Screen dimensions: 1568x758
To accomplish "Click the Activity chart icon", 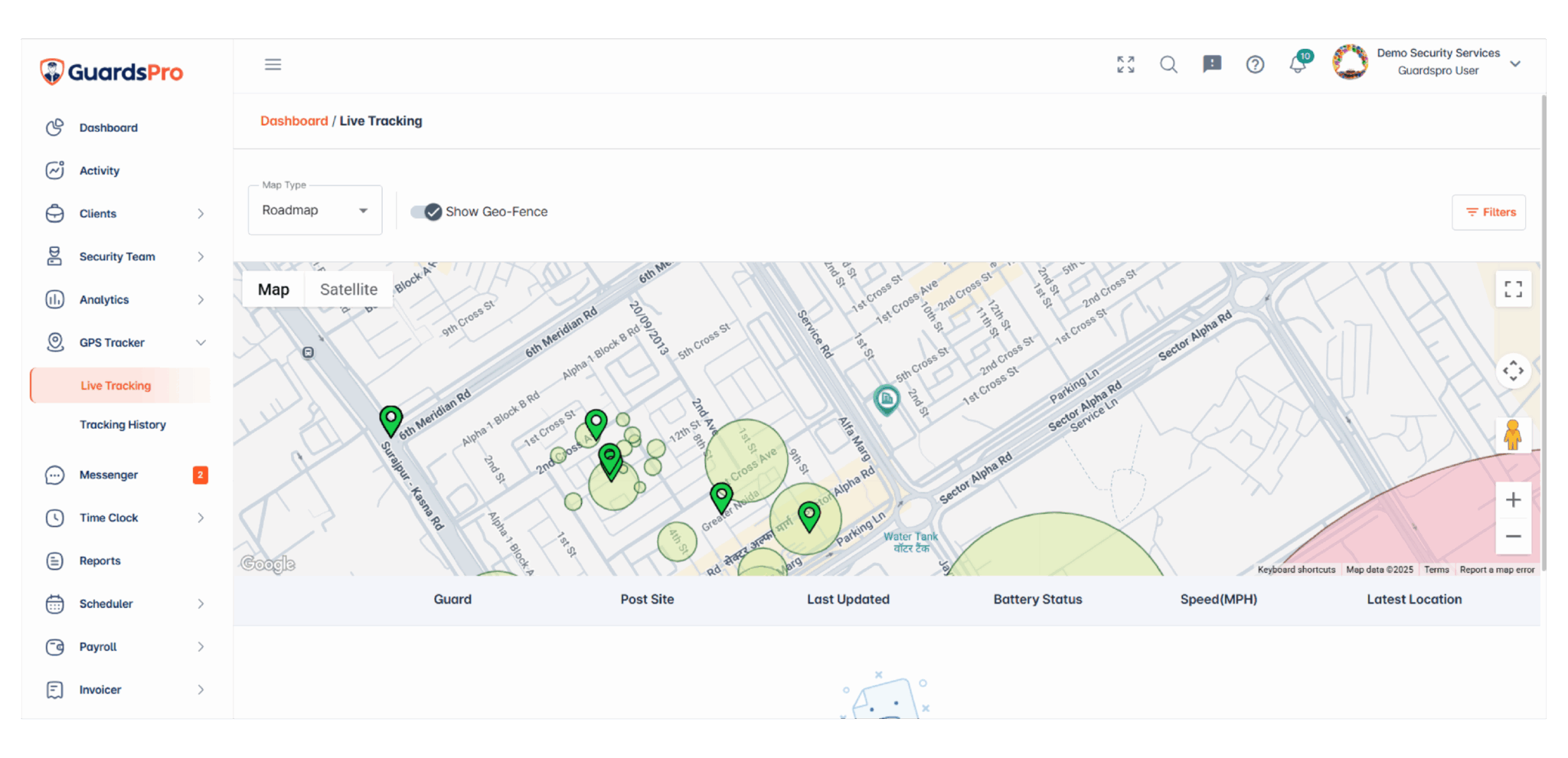I will pos(55,171).
